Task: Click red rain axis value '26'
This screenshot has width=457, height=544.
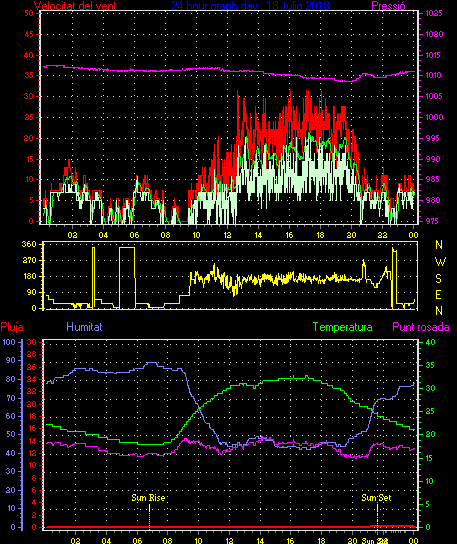Action: [32, 367]
